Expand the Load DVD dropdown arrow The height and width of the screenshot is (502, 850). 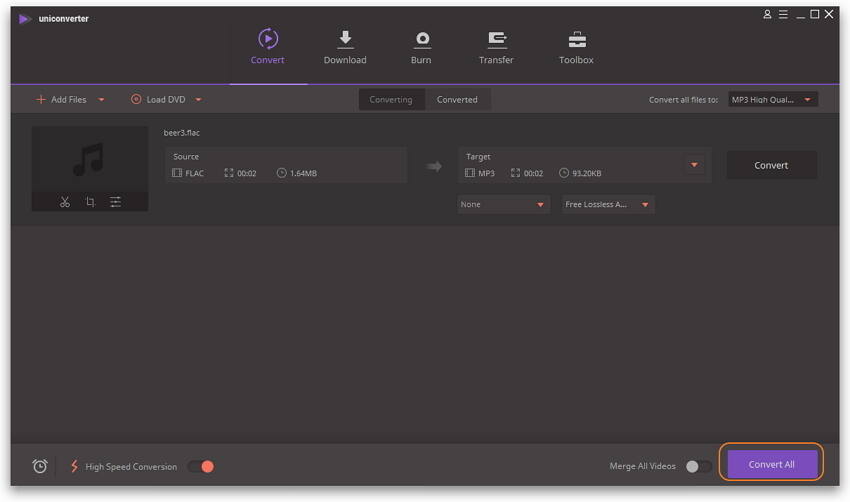click(x=198, y=100)
